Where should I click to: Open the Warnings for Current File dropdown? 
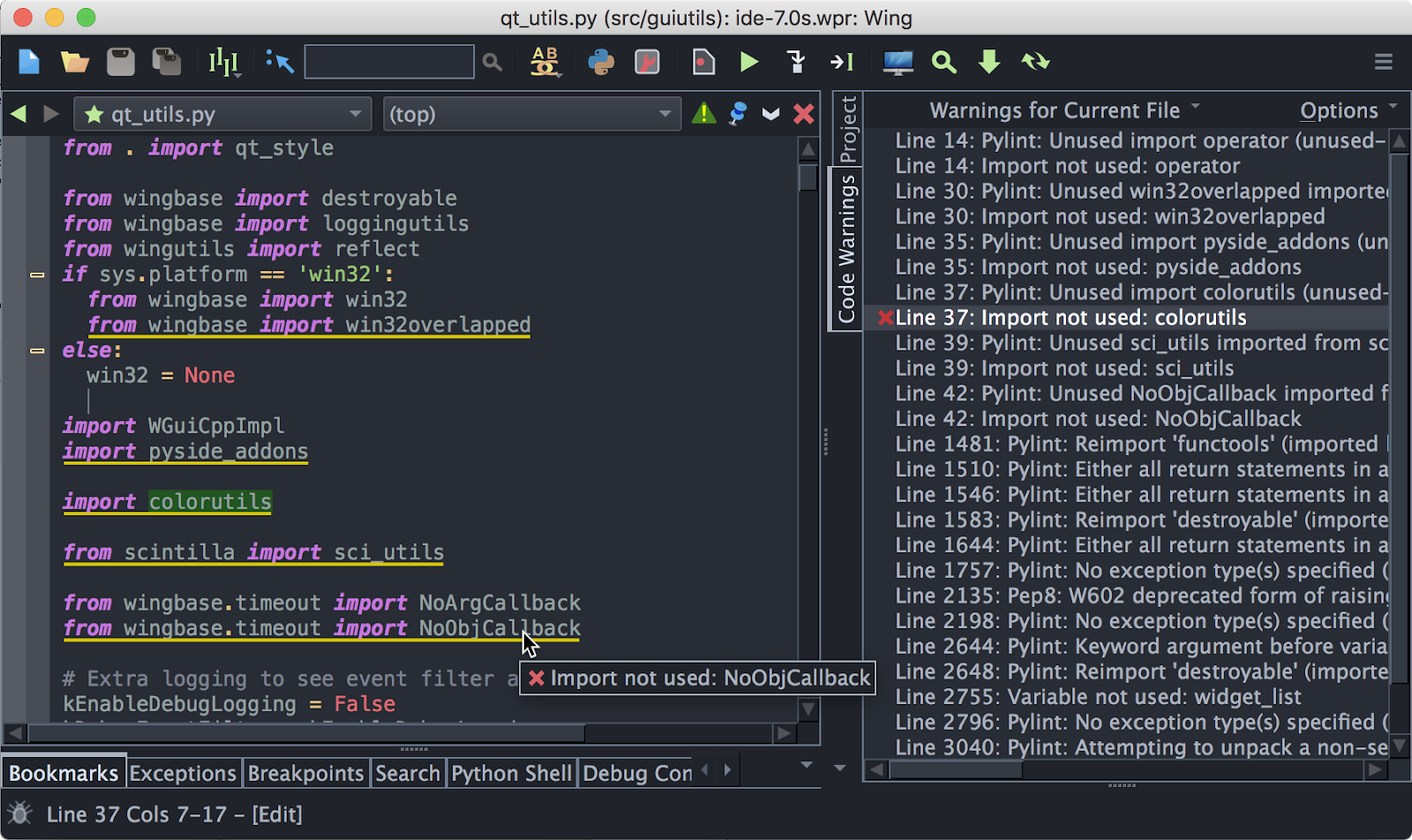(1065, 110)
